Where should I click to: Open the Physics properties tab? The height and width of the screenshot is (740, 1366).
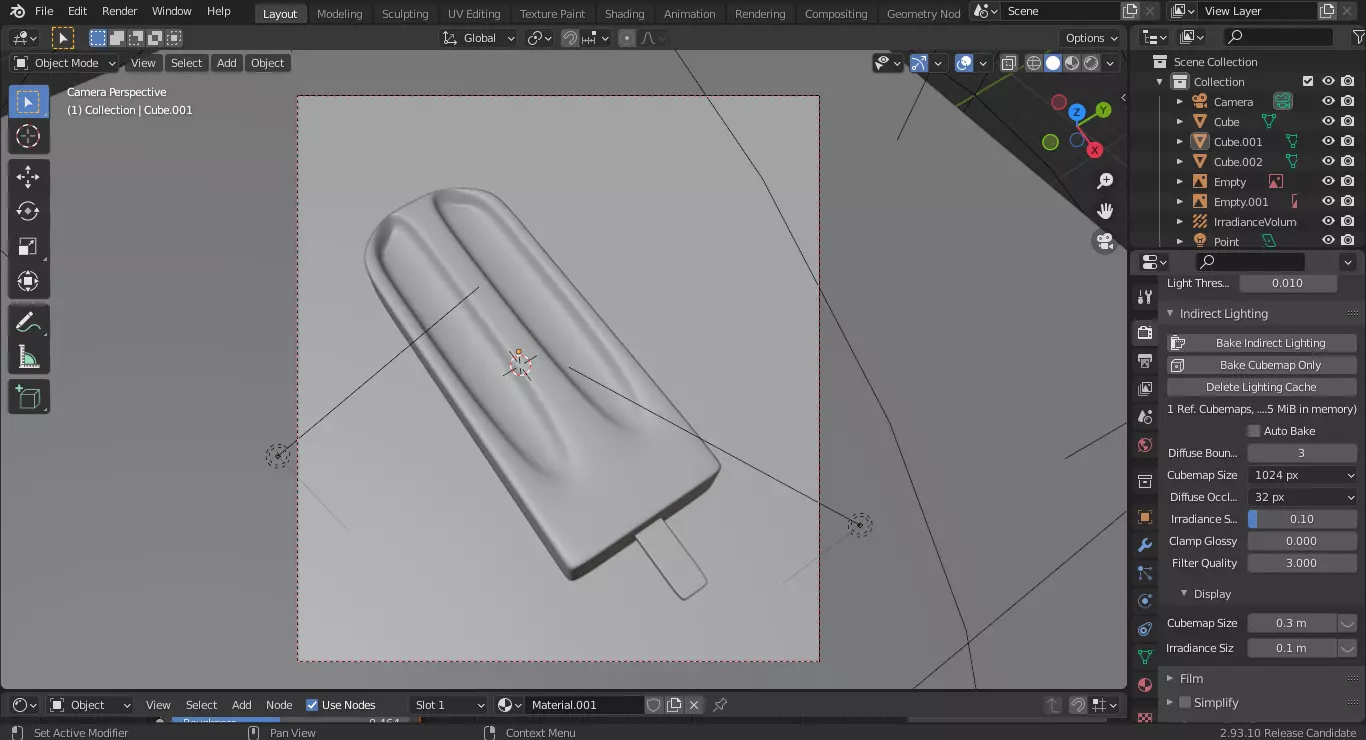point(1145,601)
